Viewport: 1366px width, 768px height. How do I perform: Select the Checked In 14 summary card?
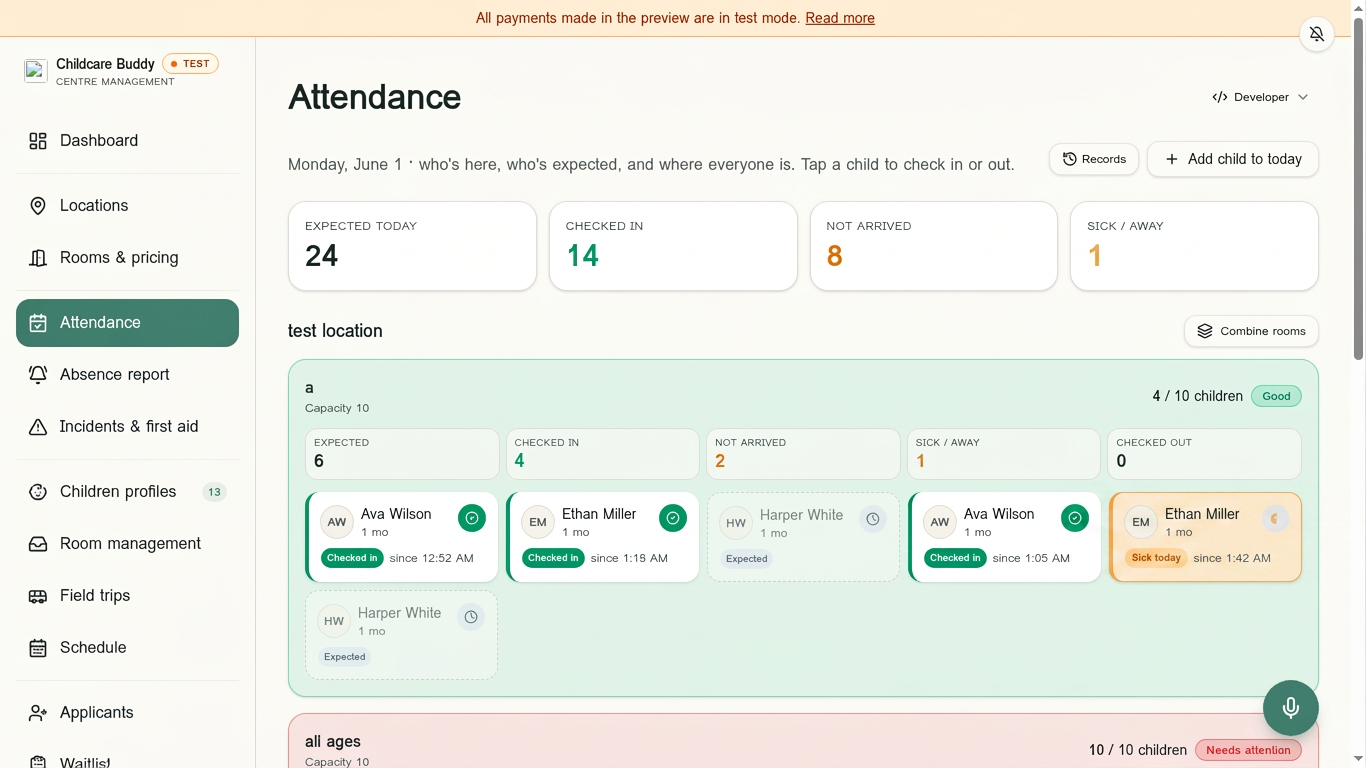(x=673, y=246)
